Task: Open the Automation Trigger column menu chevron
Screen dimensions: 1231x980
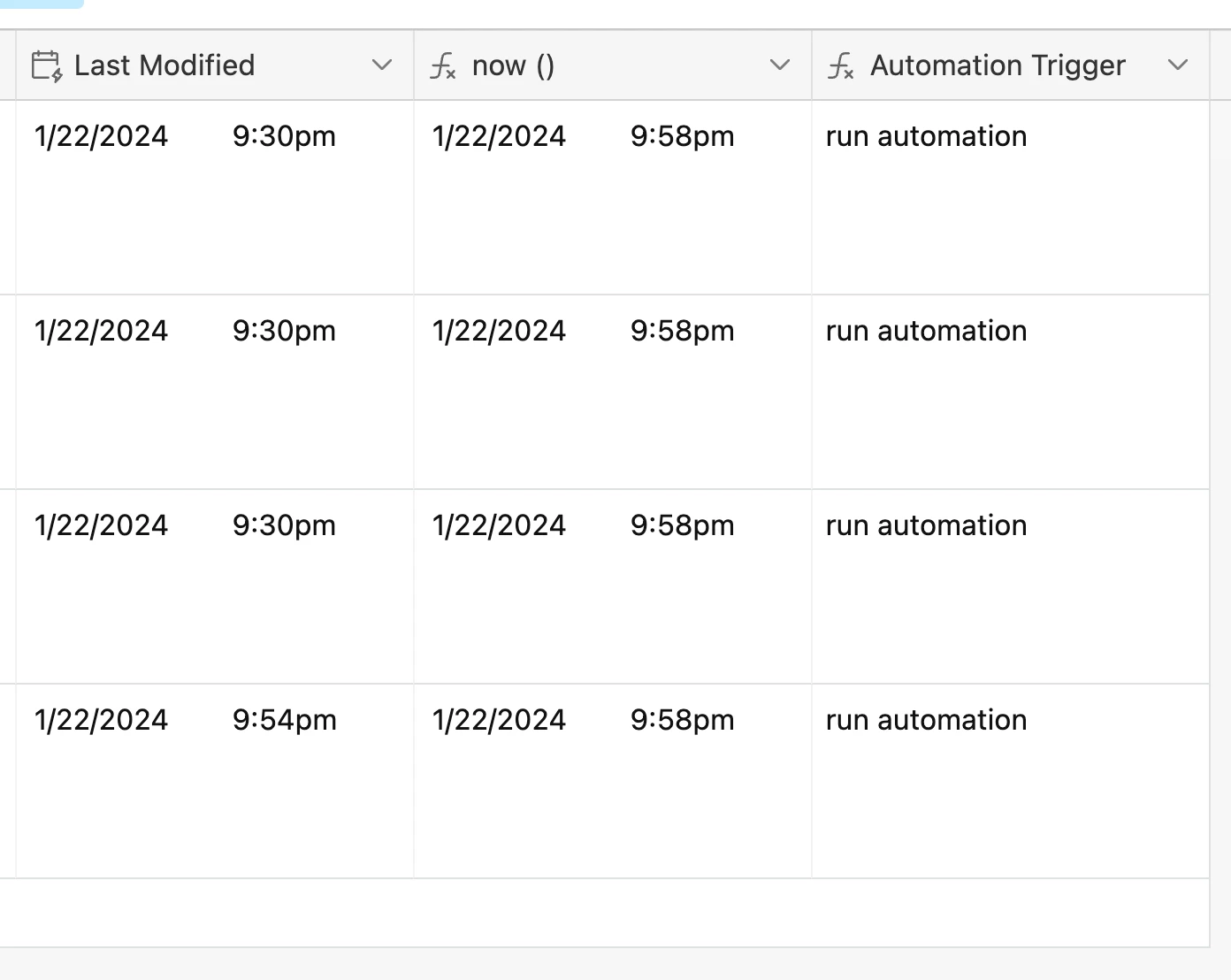Action: pos(1178,65)
